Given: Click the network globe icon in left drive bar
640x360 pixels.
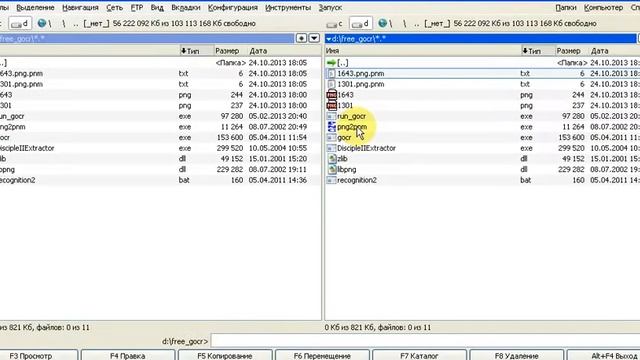Looking at the screenshot, I should [x=42, y=23].
